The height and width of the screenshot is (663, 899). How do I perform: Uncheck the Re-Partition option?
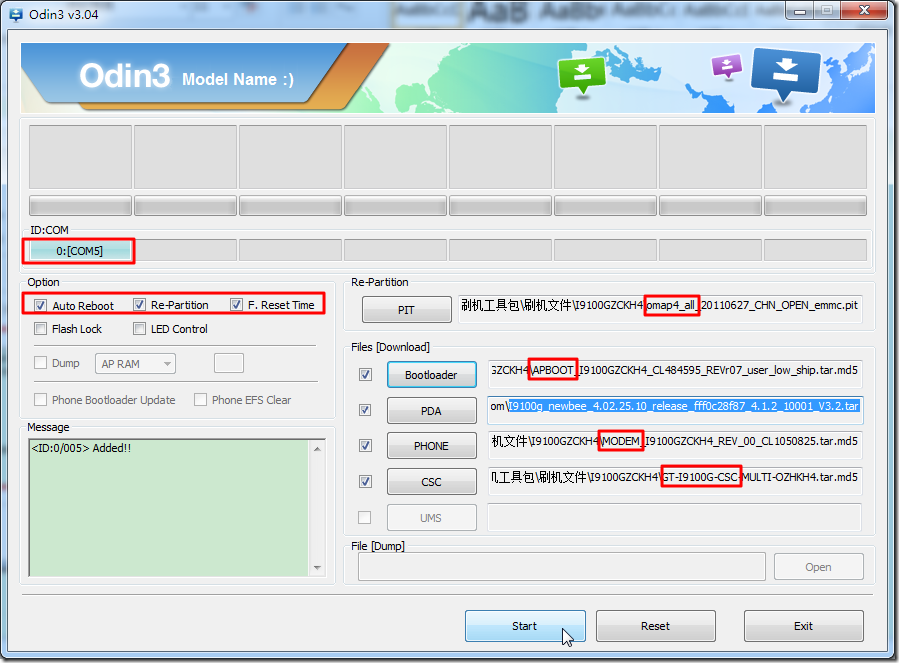coord(139,305)
